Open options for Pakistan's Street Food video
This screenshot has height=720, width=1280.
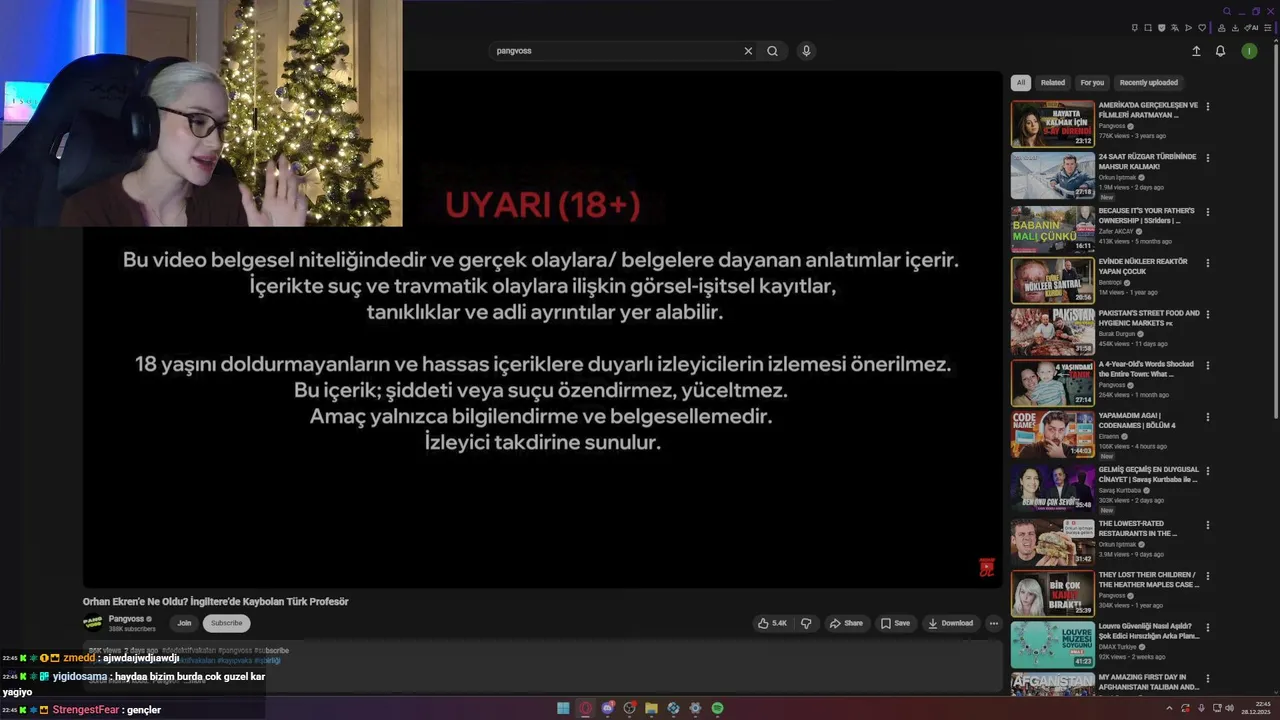pos(1208,314)
